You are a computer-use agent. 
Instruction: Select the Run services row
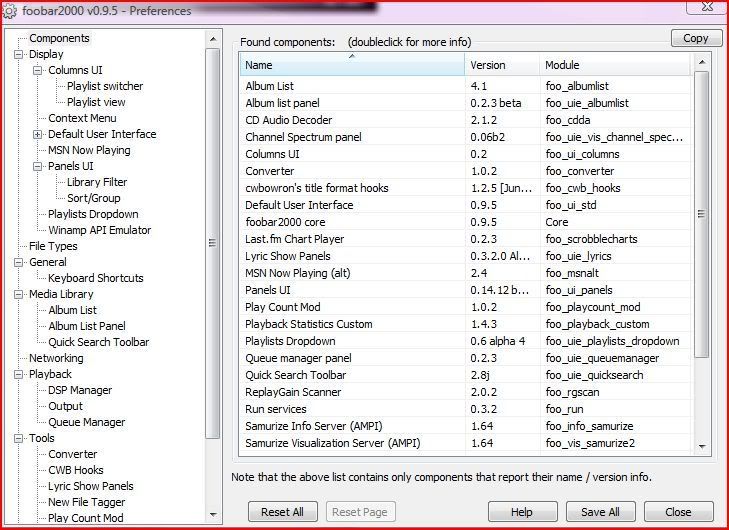(465, 409)
